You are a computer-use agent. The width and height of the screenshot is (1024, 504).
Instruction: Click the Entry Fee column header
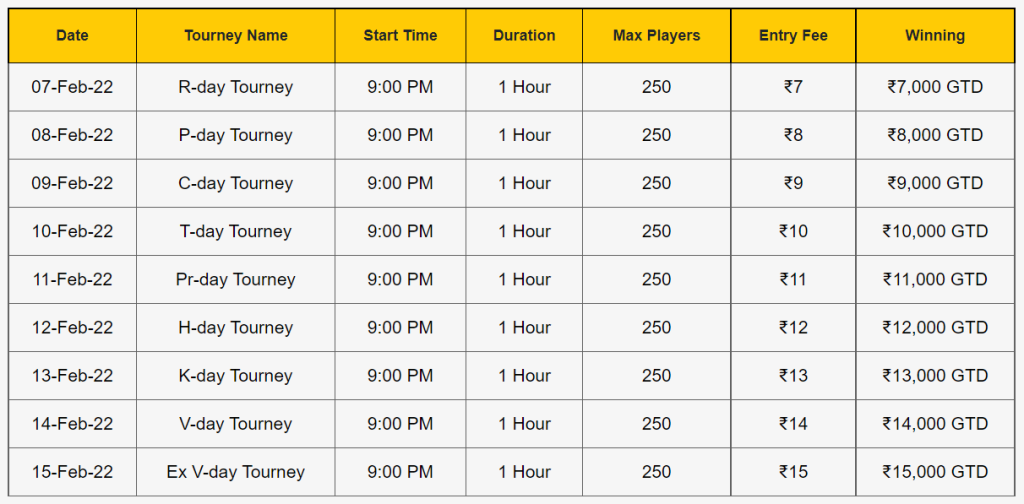point(793,36)
